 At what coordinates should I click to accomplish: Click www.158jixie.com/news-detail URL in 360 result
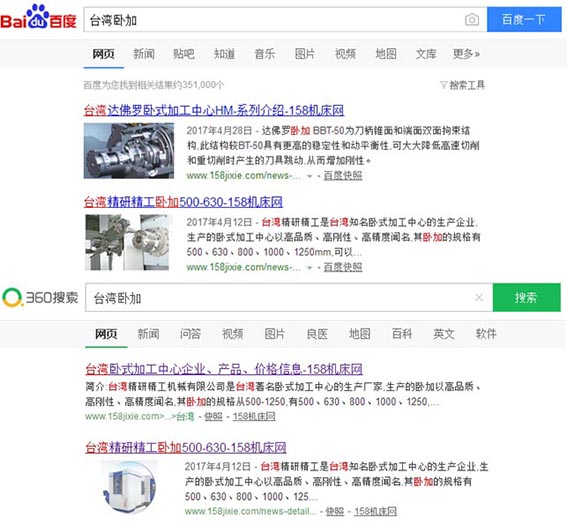(x=250, y=511)
